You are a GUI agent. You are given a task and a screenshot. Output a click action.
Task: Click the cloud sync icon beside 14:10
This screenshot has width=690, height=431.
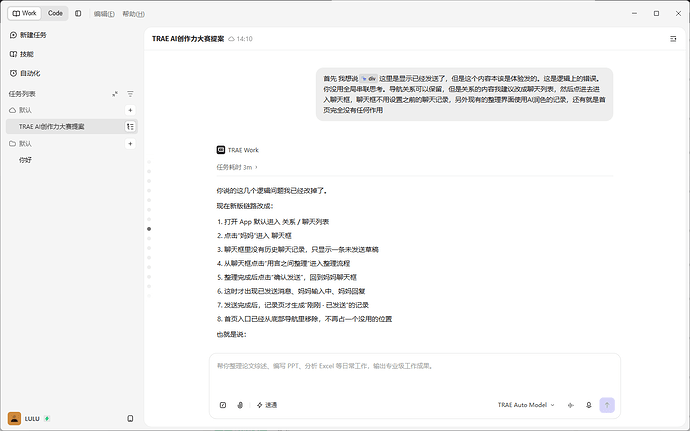pos(231,39)
